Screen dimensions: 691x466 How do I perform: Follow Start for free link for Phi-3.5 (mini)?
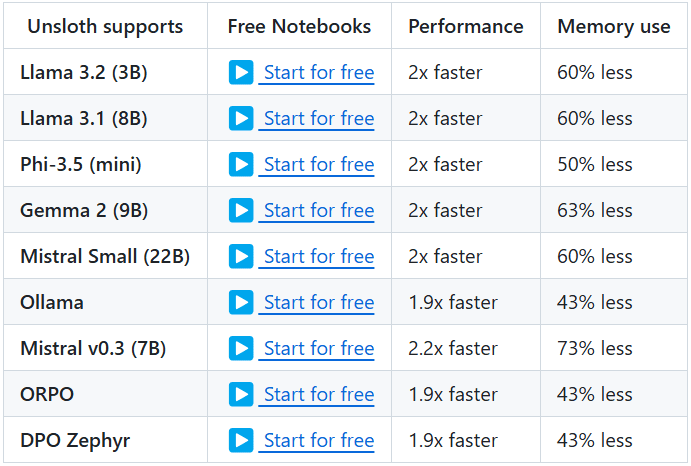[319, 165]
